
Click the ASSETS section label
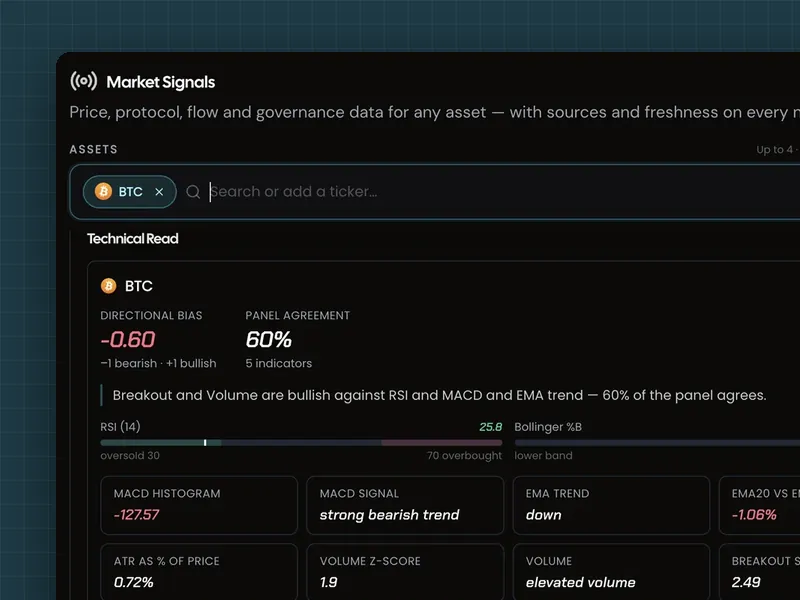93,149
